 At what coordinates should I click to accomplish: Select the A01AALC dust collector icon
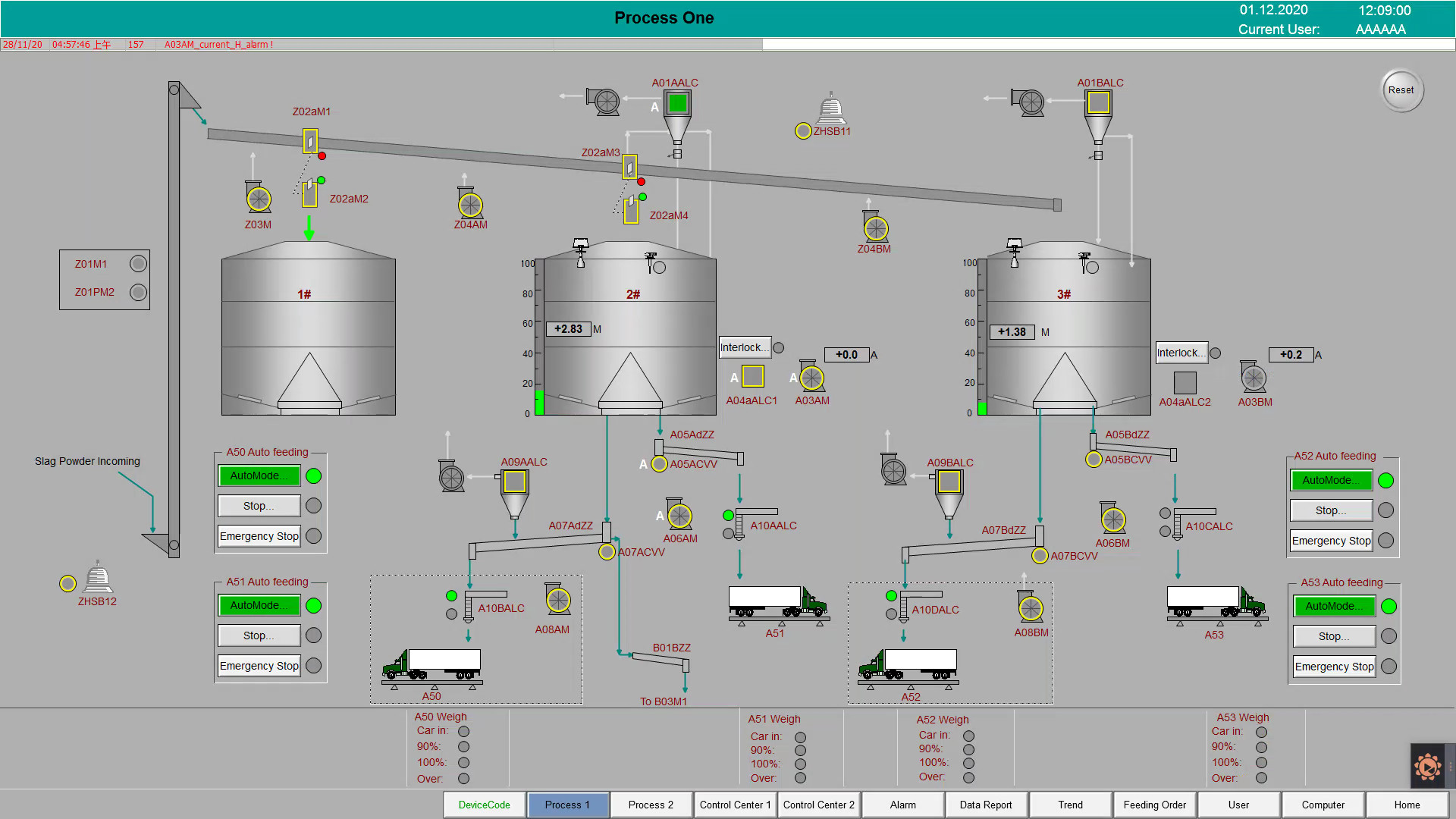click(677, 103)
